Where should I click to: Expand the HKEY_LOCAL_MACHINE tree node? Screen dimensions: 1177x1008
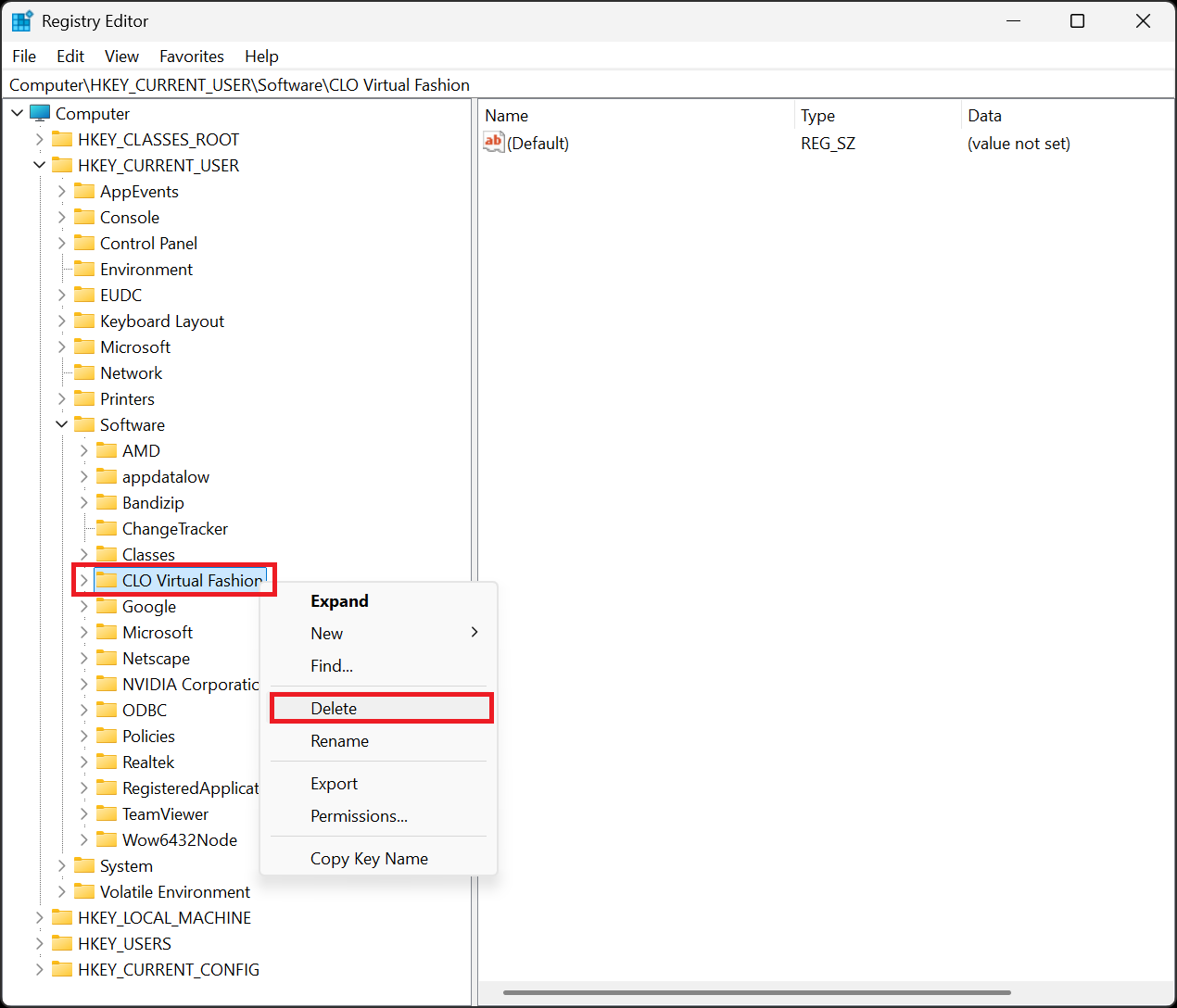click(39, 917)
